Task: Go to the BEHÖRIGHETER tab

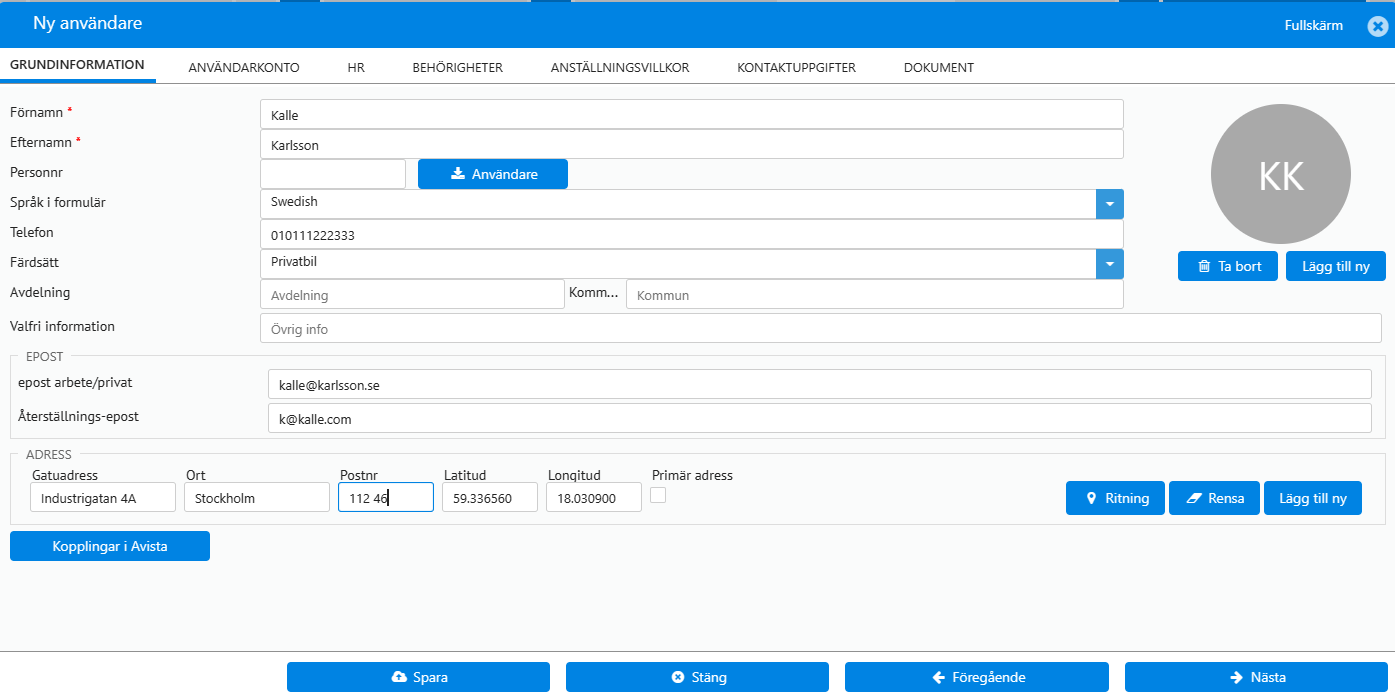Action: tap(457, 67)
